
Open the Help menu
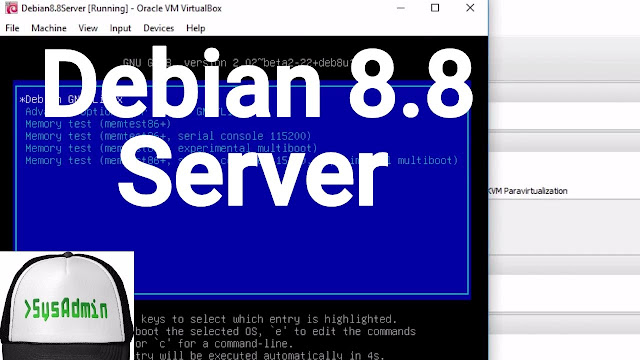(x=196, y=28)
